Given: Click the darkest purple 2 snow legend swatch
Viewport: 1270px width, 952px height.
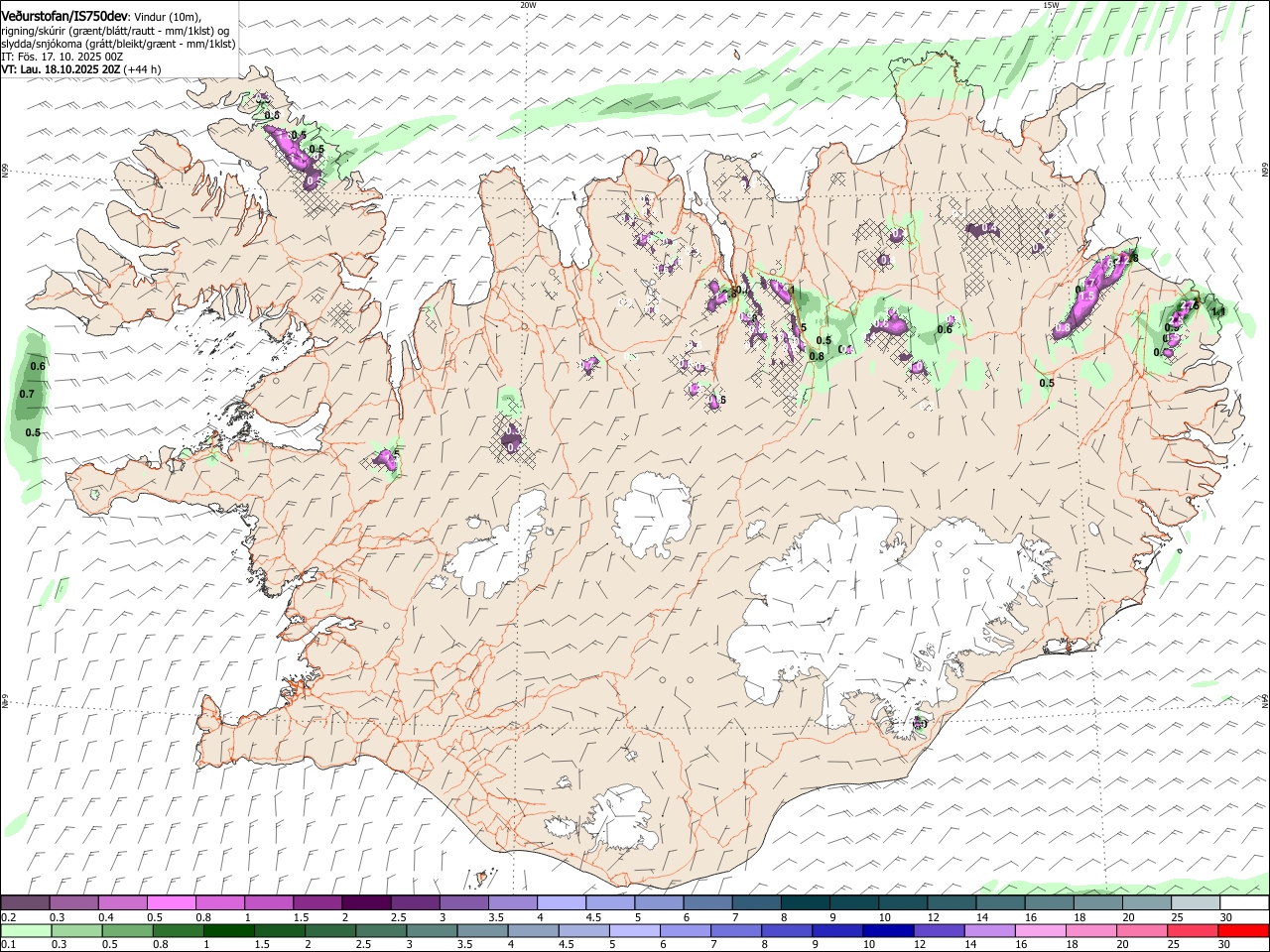Looking at the screenshot, I should 365,903.
